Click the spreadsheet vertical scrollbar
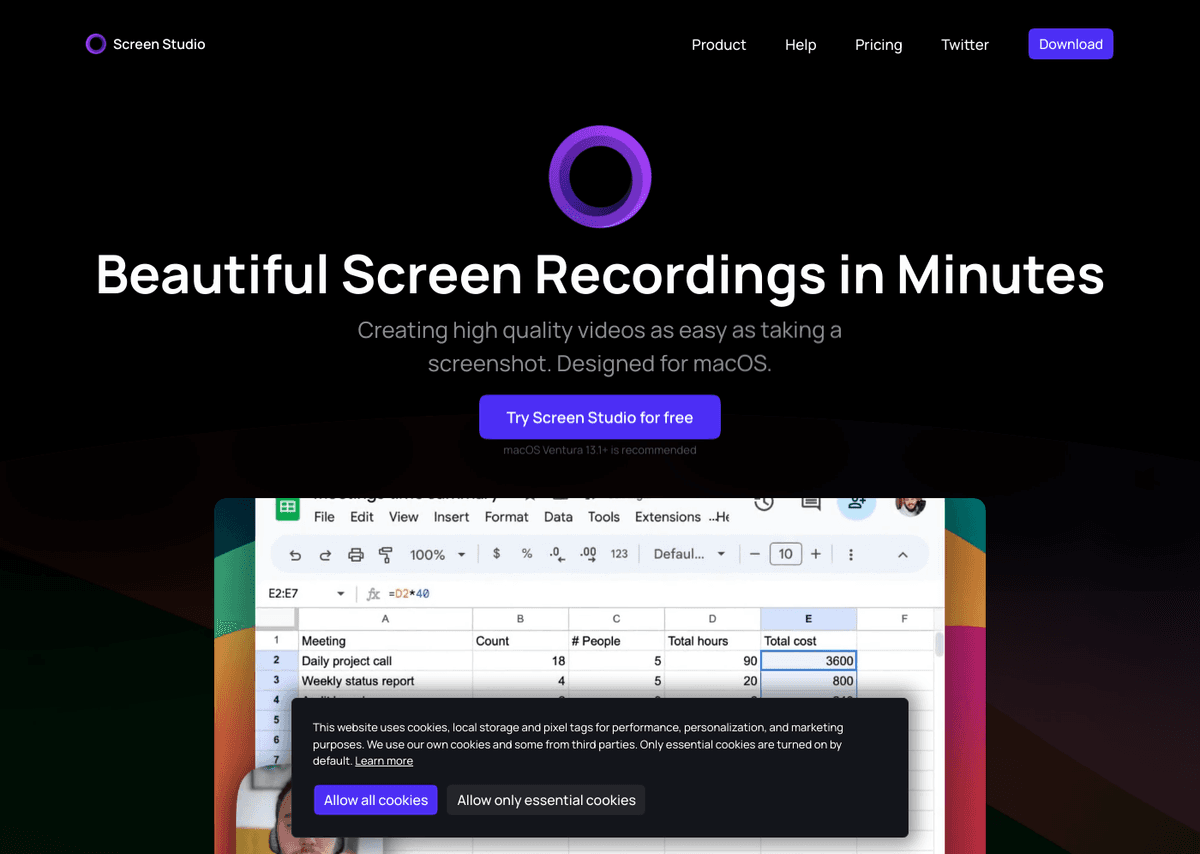The width and height of the screenshot is (1200, 854). (x=939, y=644)
